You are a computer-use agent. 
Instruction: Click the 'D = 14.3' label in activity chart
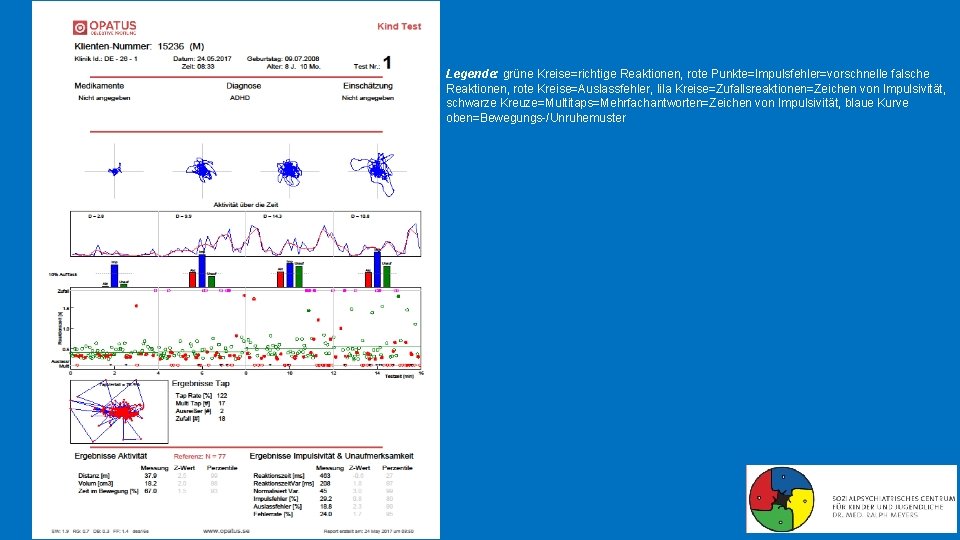(x=272, y=217)
